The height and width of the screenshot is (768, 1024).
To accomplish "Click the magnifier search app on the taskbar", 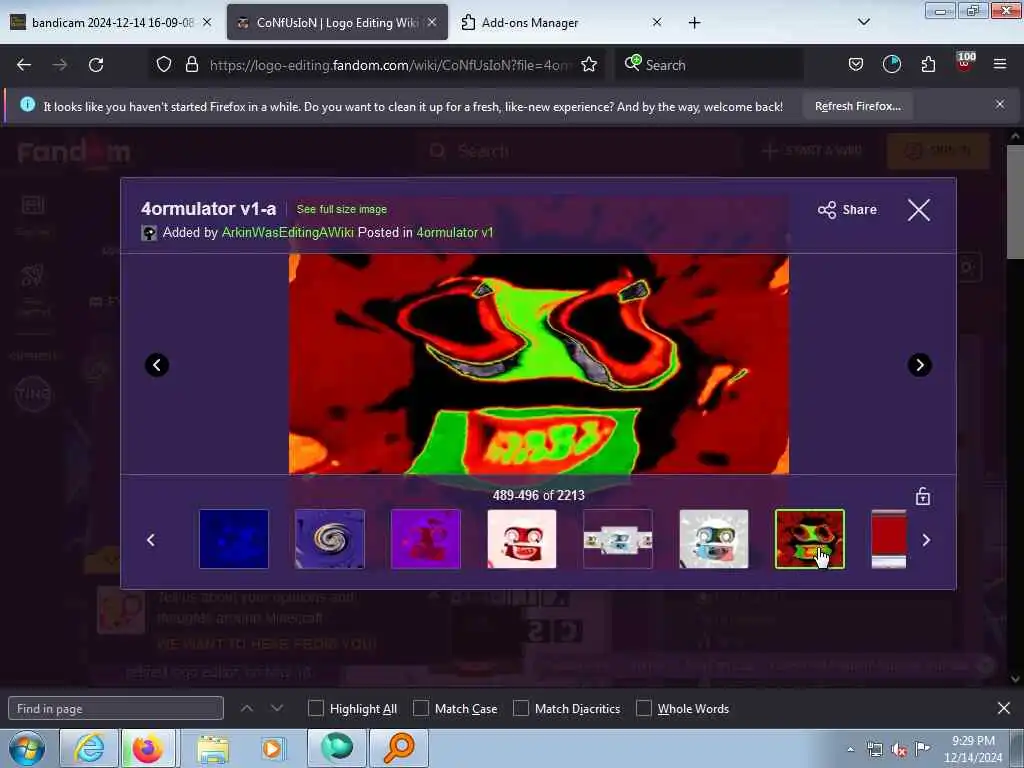I will [x=398, y=748].
